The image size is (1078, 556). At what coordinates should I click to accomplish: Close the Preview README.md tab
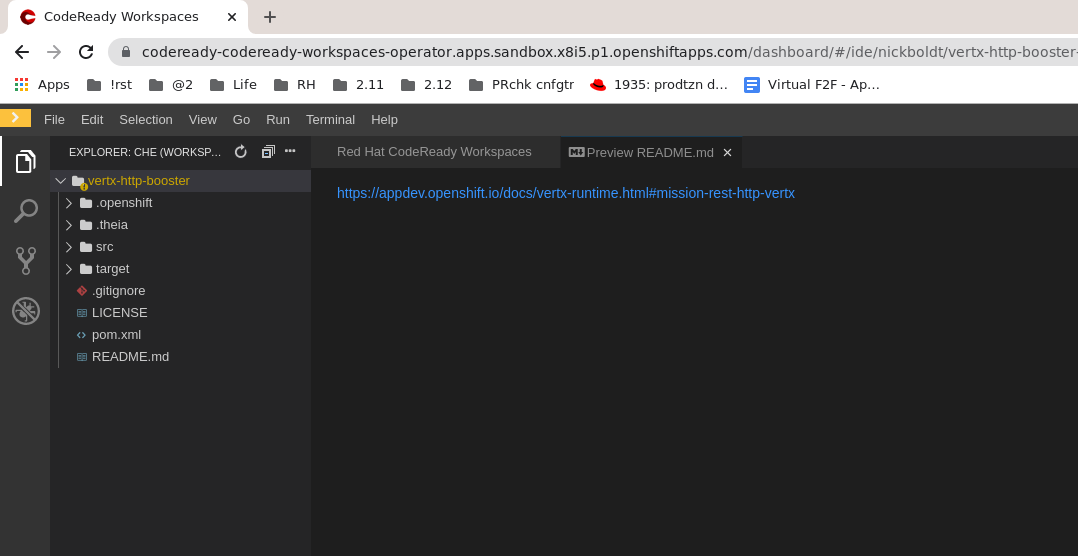pyautogui.click(x=727, y=153)
